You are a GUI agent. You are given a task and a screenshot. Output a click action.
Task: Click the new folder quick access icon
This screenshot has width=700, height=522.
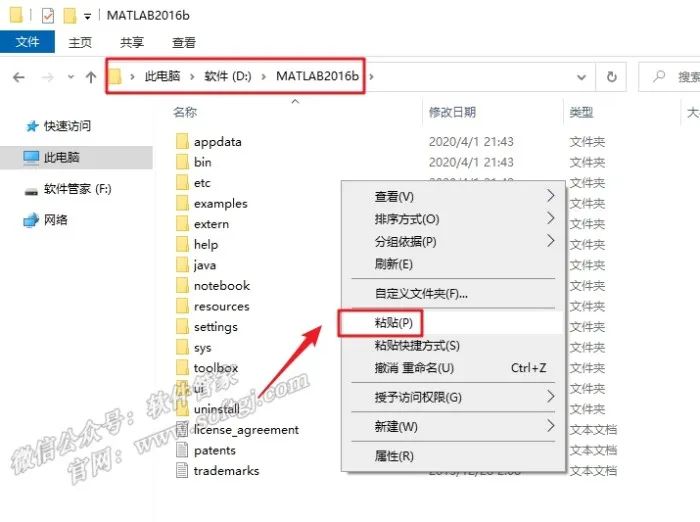point(70,16)
